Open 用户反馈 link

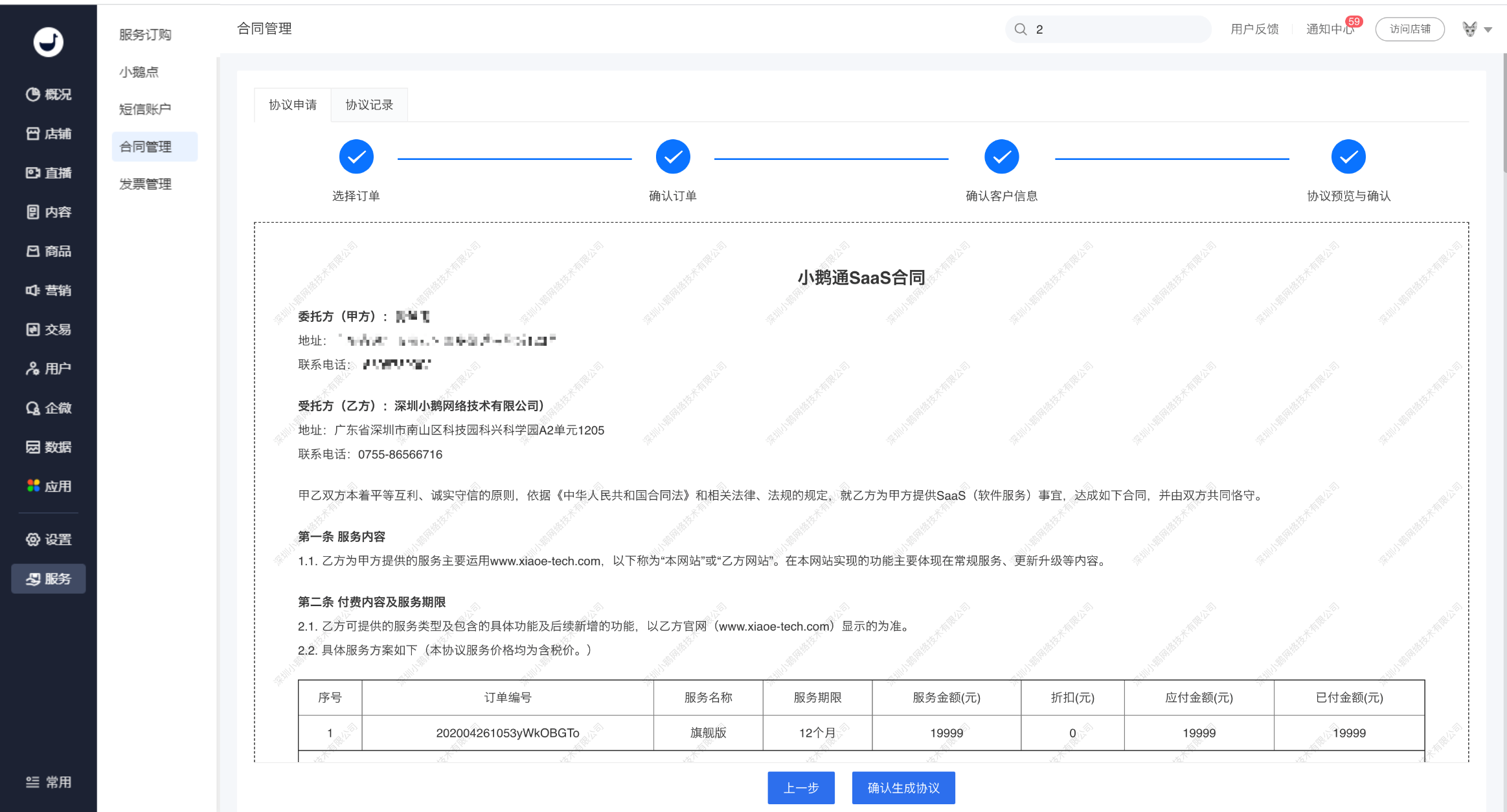point(1254,29)
